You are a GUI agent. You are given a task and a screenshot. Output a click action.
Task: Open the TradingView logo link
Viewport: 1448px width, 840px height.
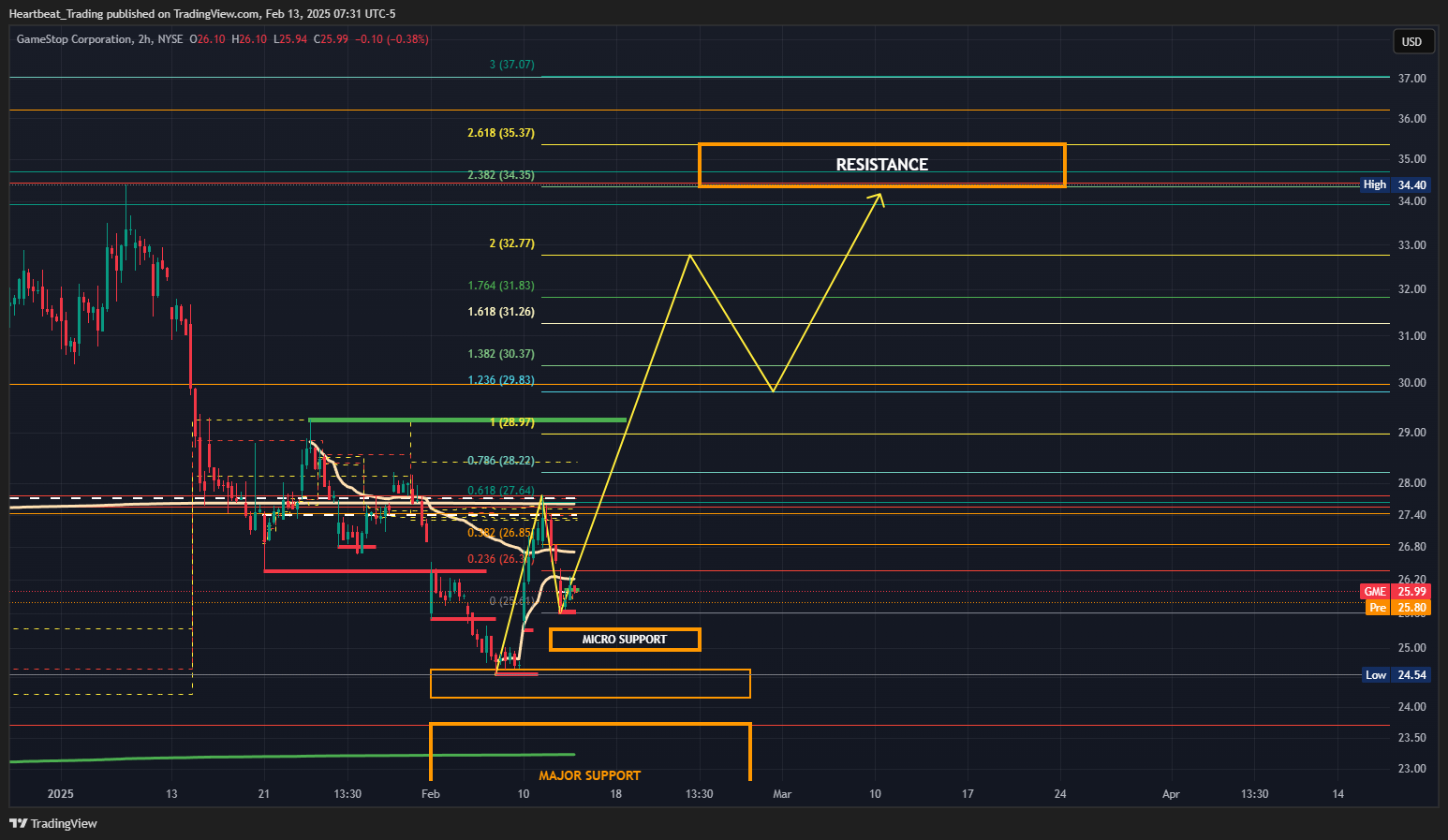[x=53, y=823]
